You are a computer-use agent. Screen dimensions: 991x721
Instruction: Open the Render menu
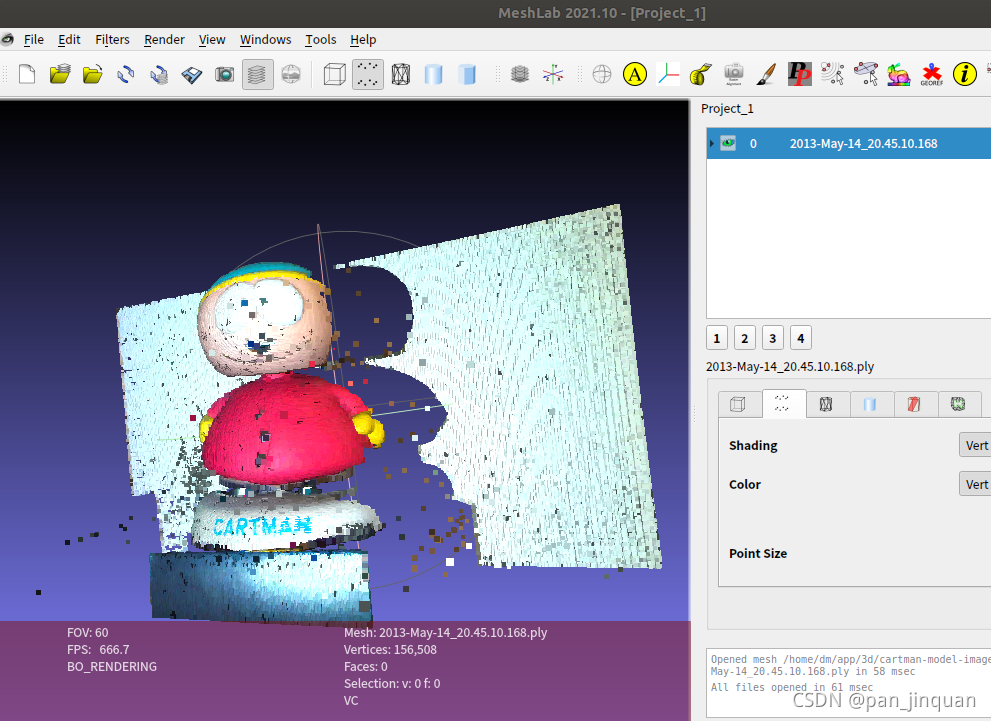(x=164, y=40)
